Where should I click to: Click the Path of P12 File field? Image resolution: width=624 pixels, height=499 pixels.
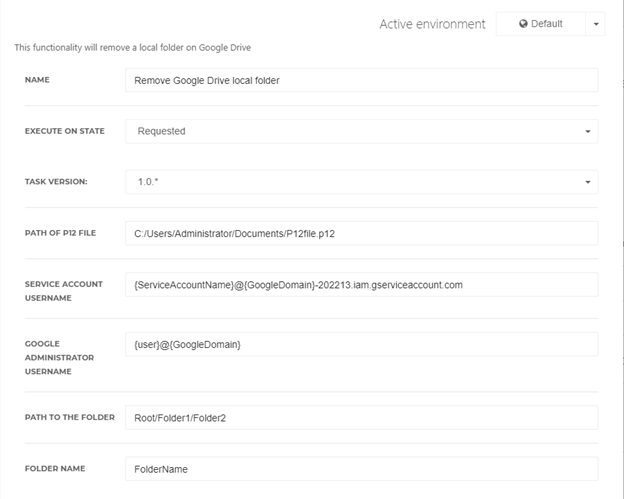pyautogui.click(x=361, y=233)
